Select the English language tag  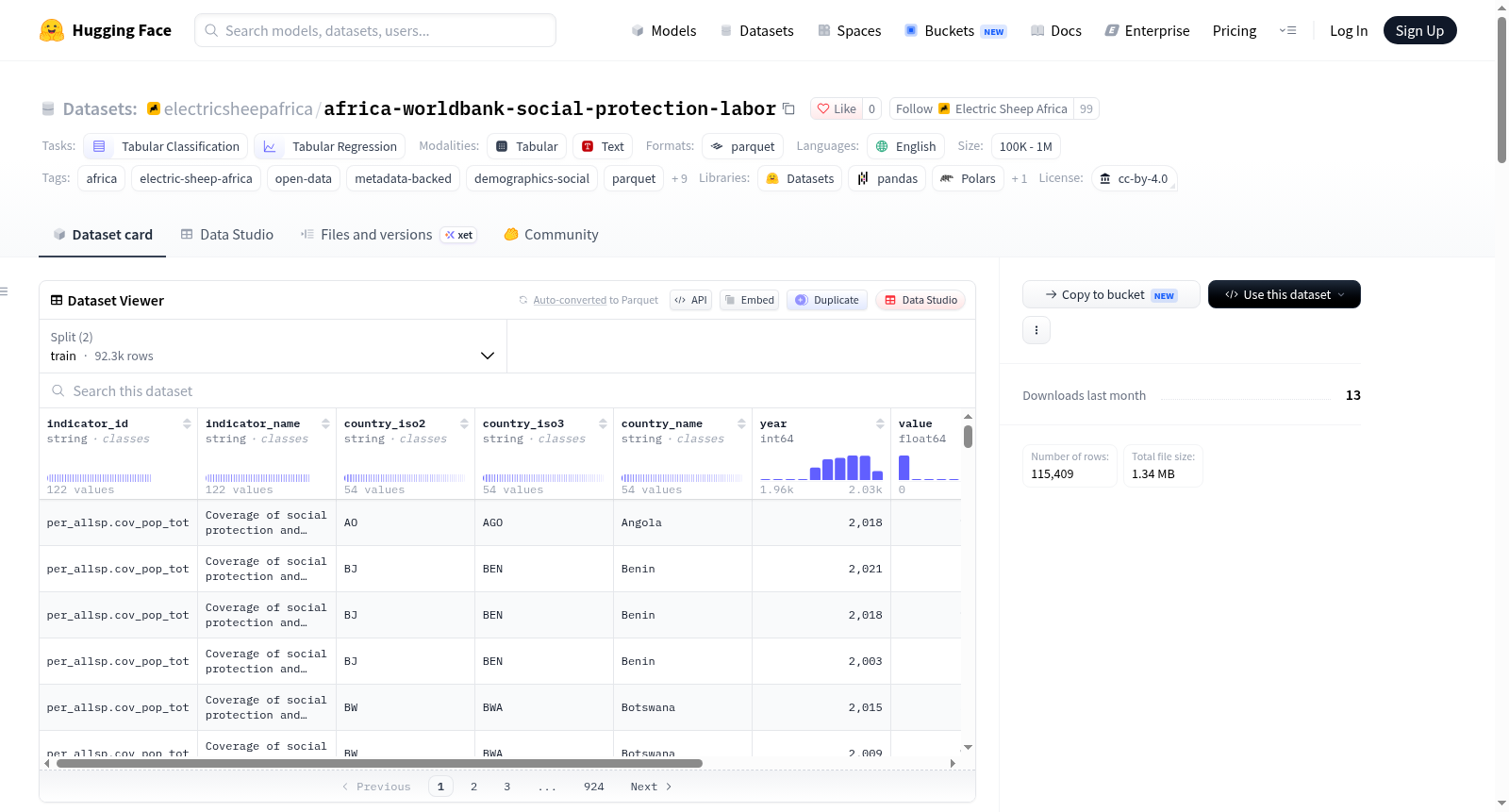click(x=905, y=146)
